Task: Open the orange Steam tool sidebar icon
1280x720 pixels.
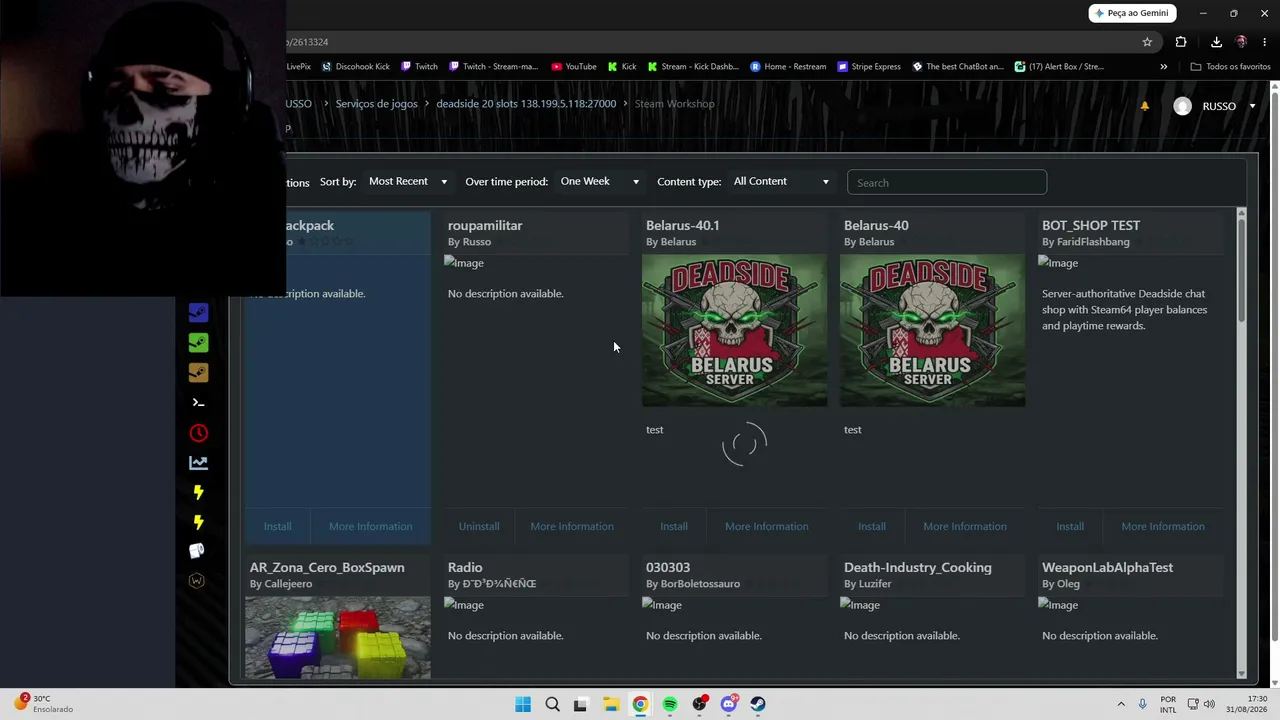Action: coord(198,373)
